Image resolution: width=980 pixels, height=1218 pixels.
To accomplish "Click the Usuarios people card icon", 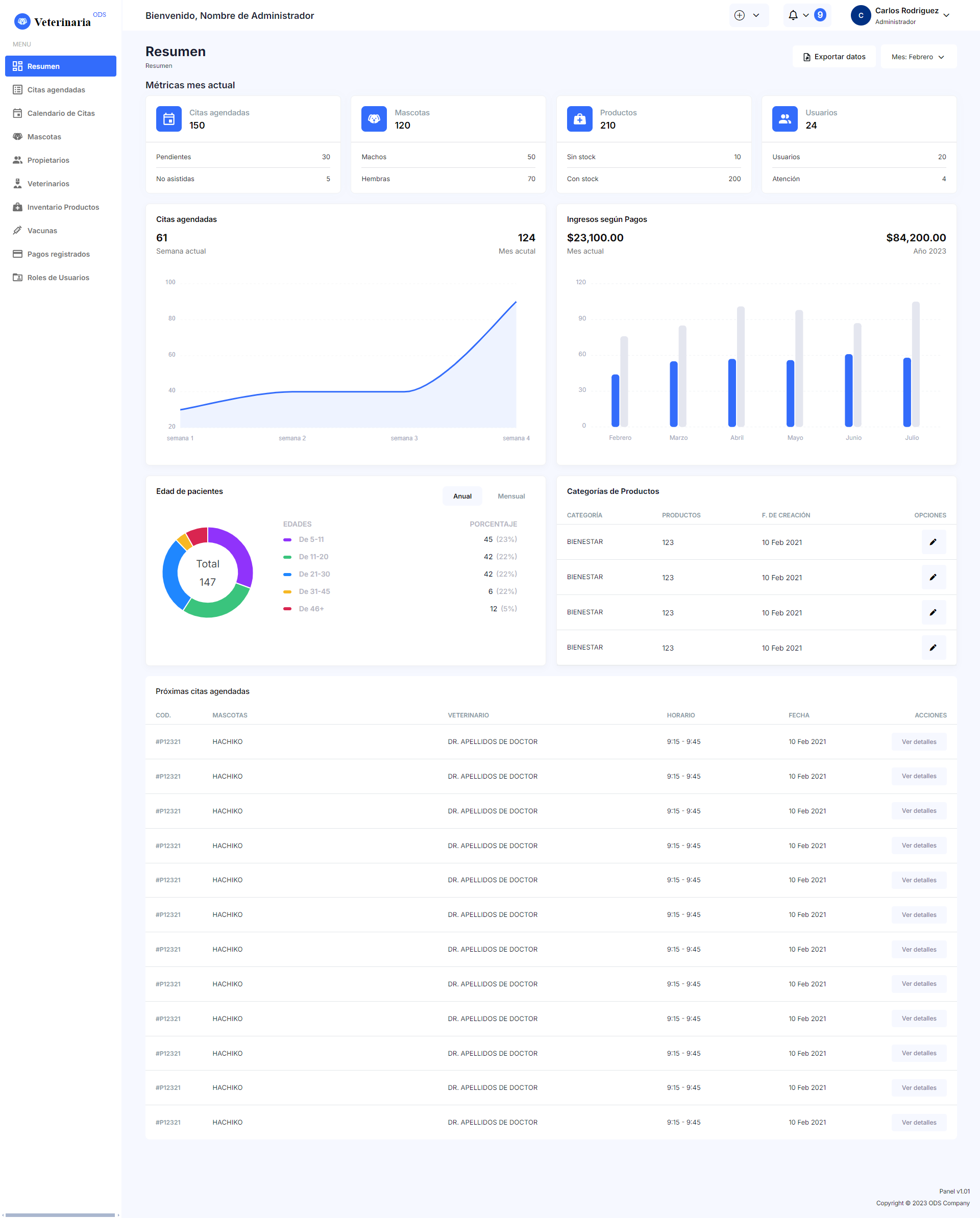I will [x=785, y=119].
